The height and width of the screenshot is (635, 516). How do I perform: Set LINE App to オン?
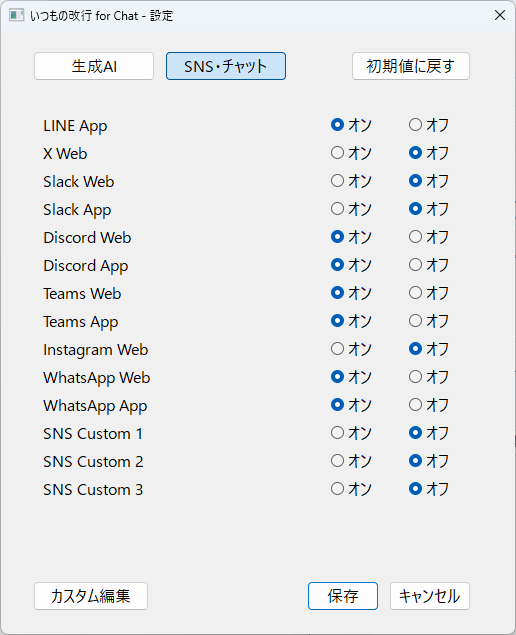coord(351,125)
